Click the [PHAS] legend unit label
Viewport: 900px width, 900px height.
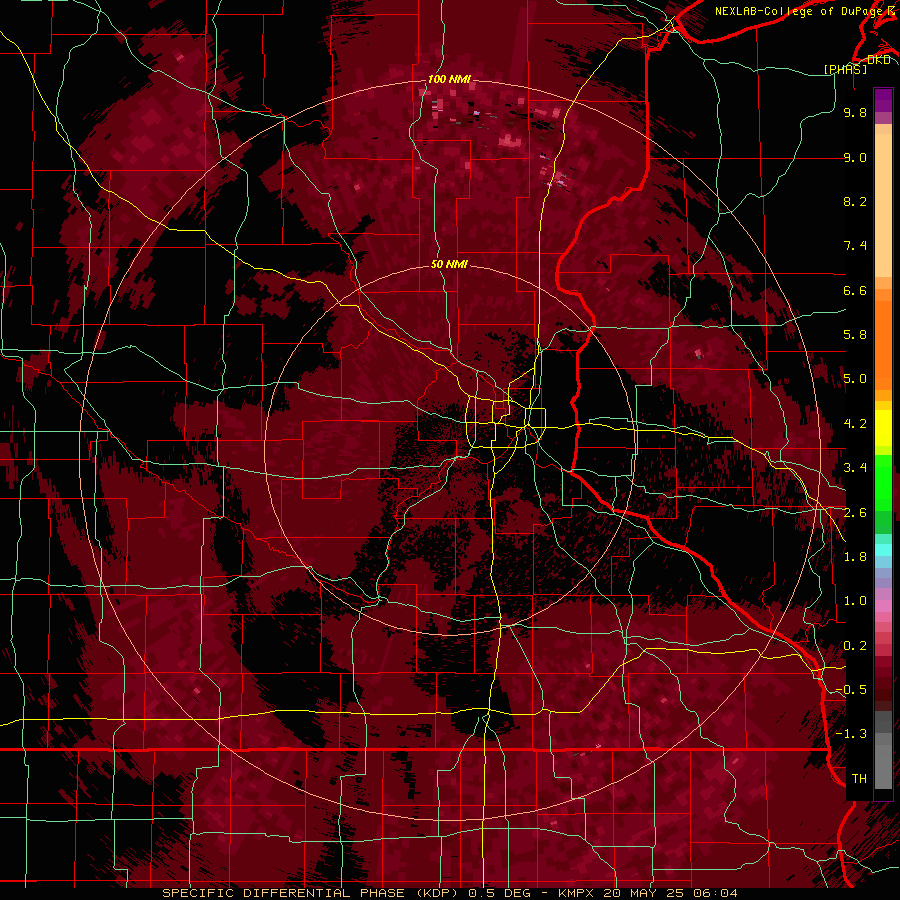click(845, 70)
